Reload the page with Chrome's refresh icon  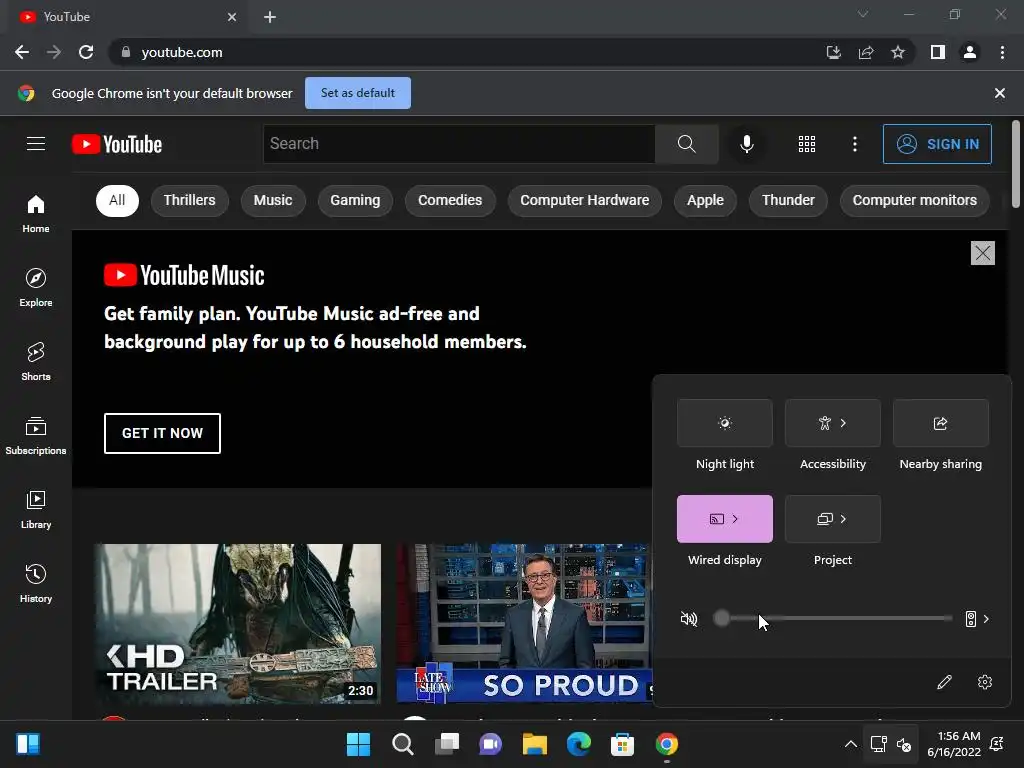86,52
